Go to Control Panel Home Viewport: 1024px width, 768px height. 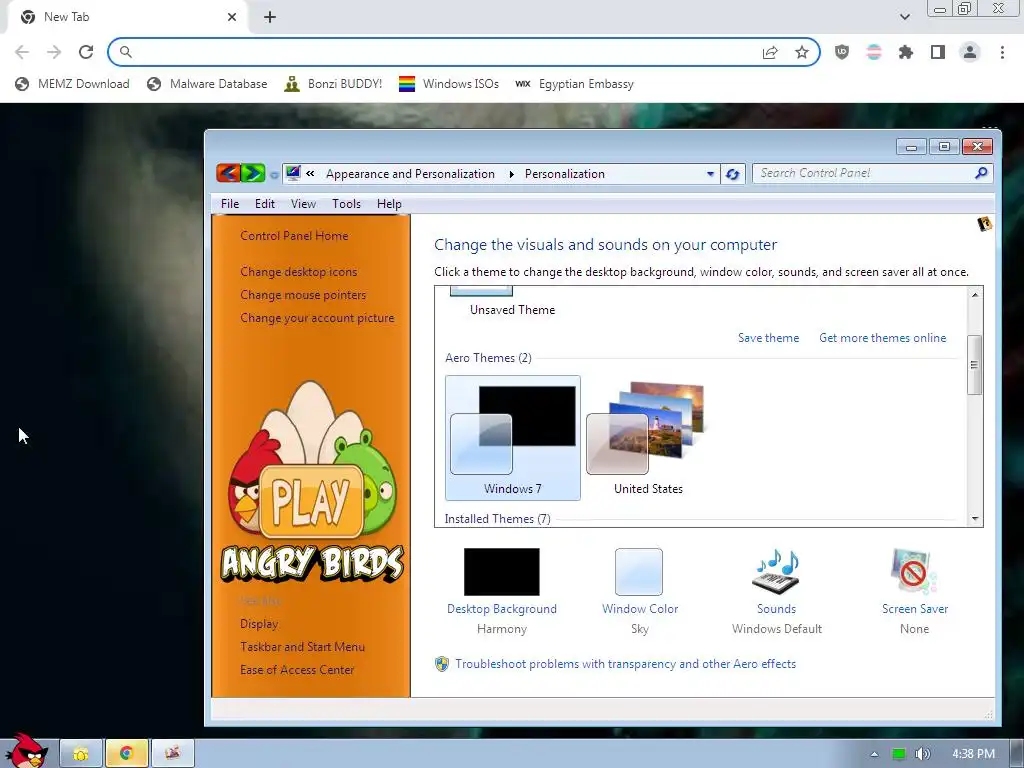coord(294,236)
